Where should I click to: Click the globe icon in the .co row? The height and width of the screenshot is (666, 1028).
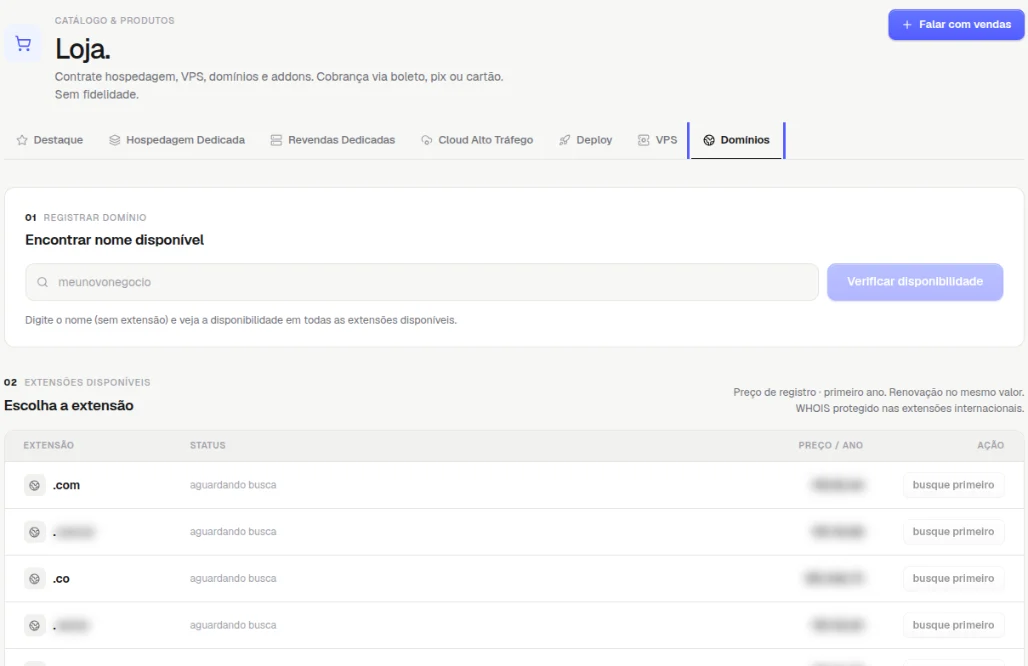(35, 579)
